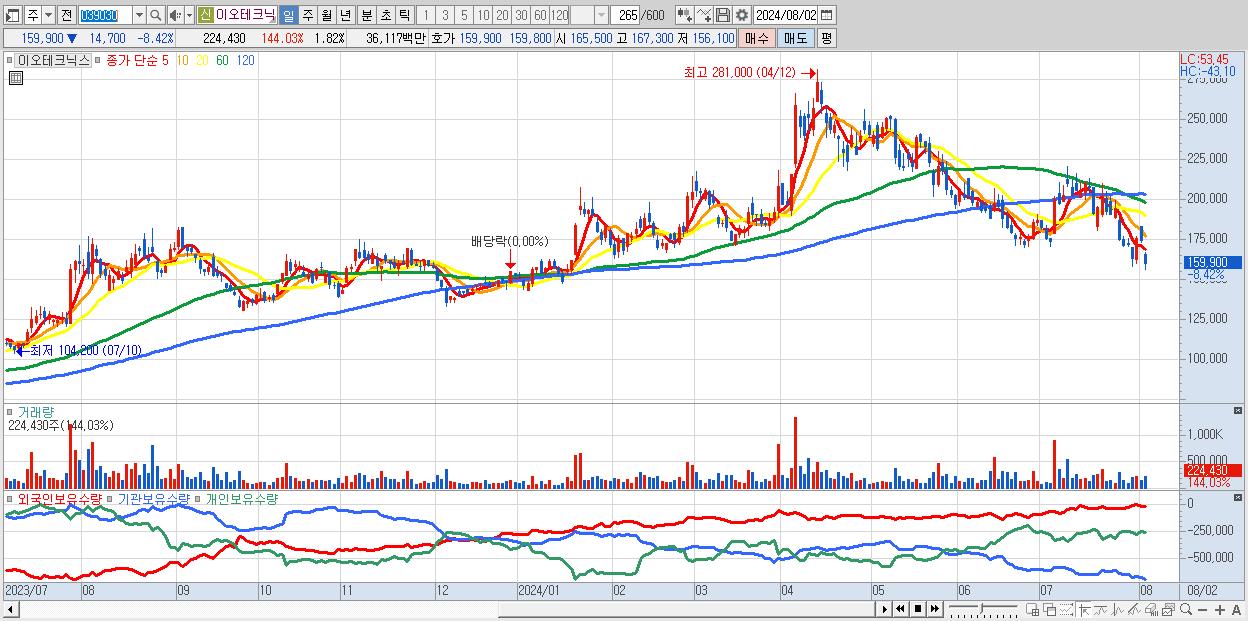1248x621 pixels.
Task: Click the pencil draw line tool icon
Action: 1135,610
